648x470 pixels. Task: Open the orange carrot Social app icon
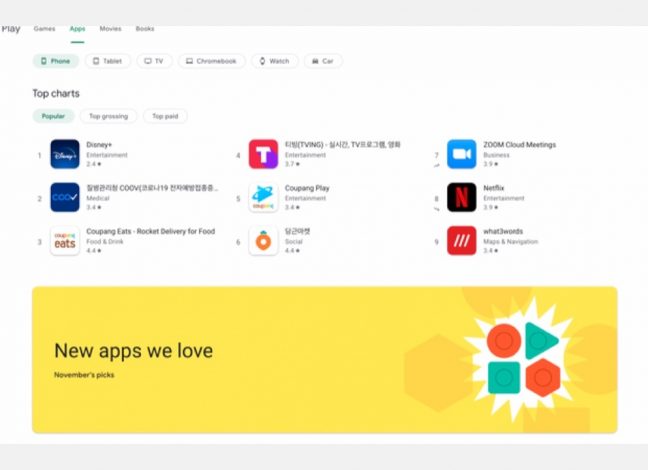click(263, 241)
